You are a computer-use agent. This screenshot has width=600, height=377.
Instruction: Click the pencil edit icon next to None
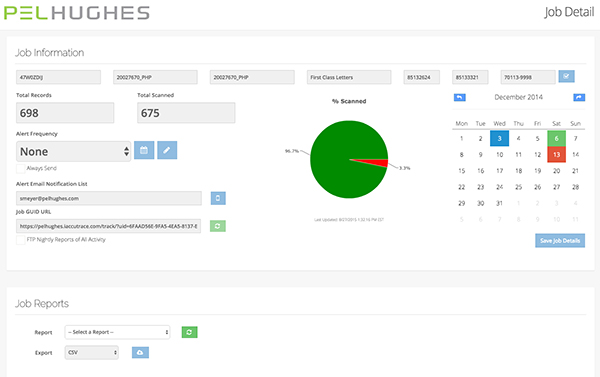click(x=167, y=150)
